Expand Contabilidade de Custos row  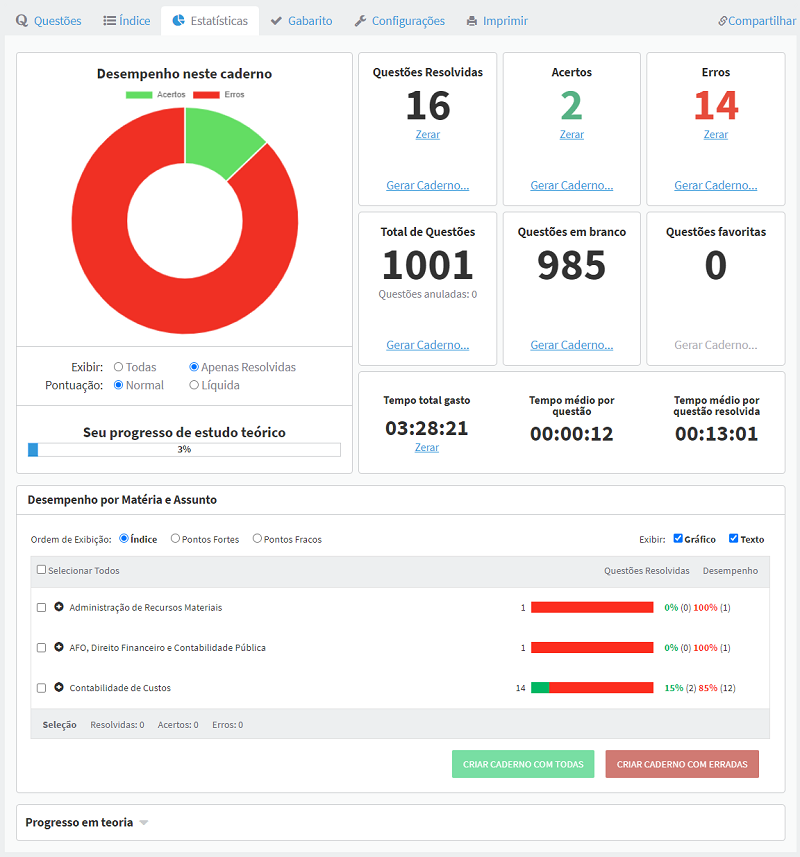tap(59, 687)
